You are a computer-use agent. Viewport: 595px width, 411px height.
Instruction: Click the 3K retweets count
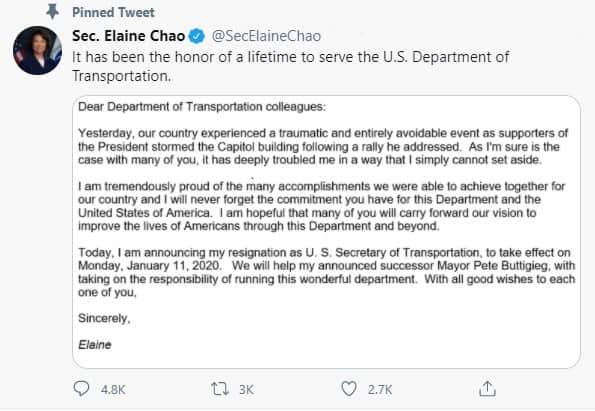tap(246, 390)
